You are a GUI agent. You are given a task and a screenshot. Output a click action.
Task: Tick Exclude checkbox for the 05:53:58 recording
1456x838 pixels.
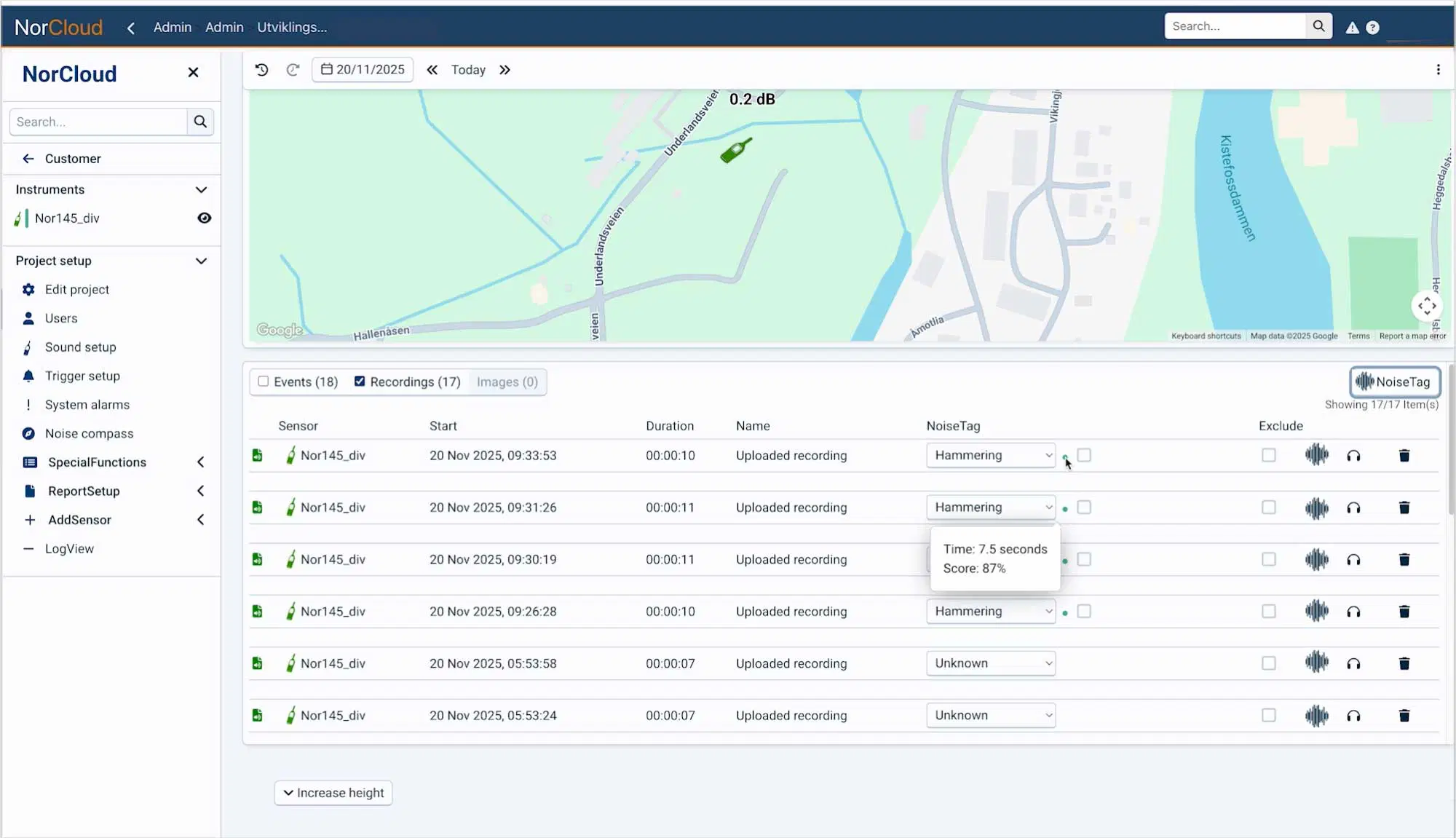(x=1269, y=663)
